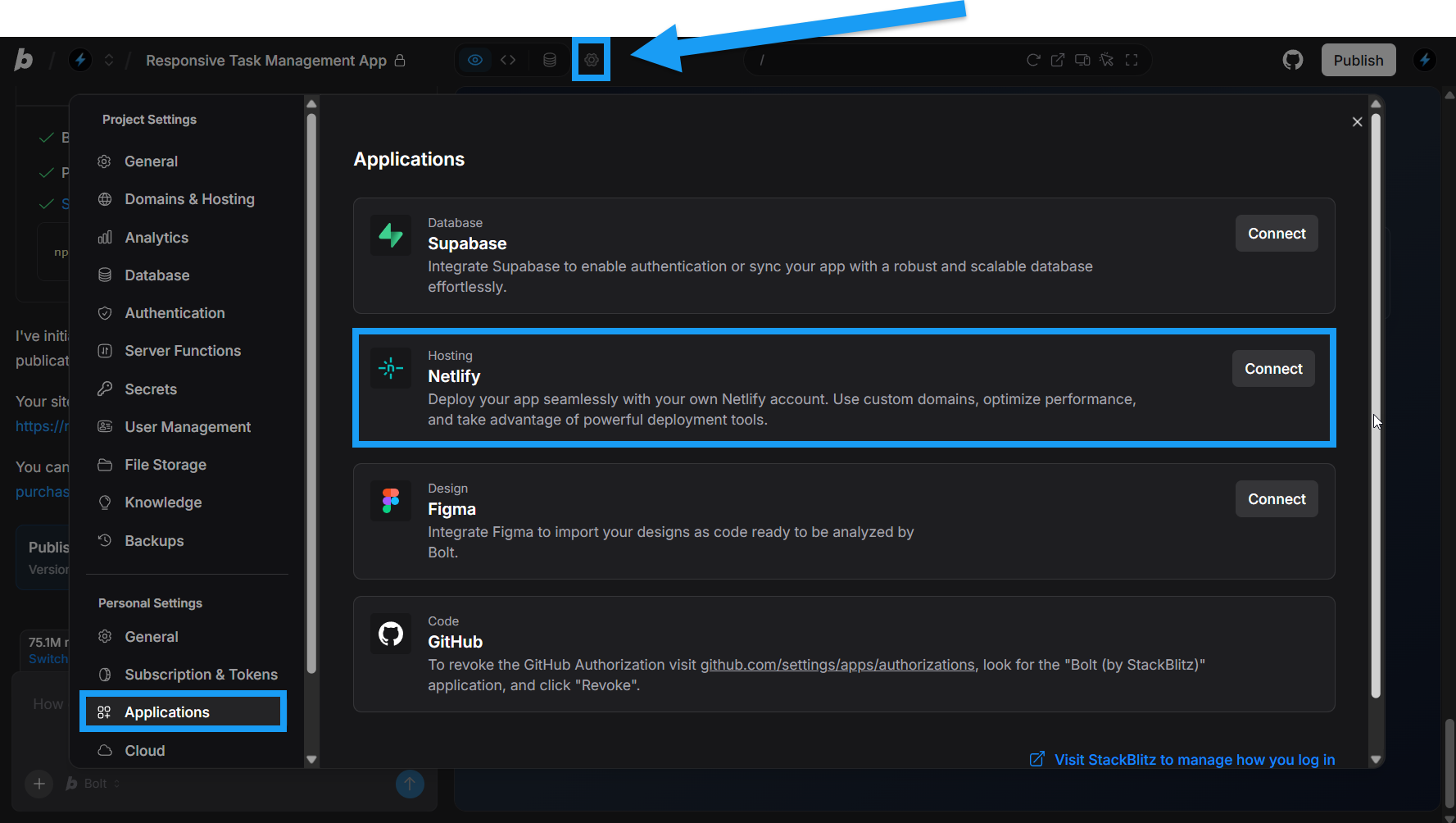Connect Supabase database
This screenshot has width=1456, height=823.
coord(1277,234)
